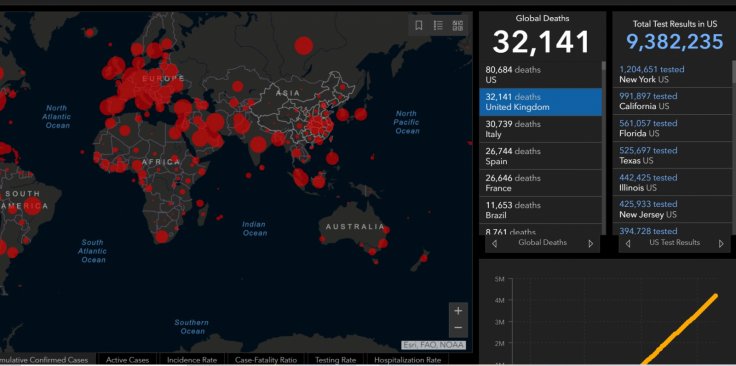Select the Spain 26,744 deaths row
The image size is (736, 366).
click(x=540, y=156)
